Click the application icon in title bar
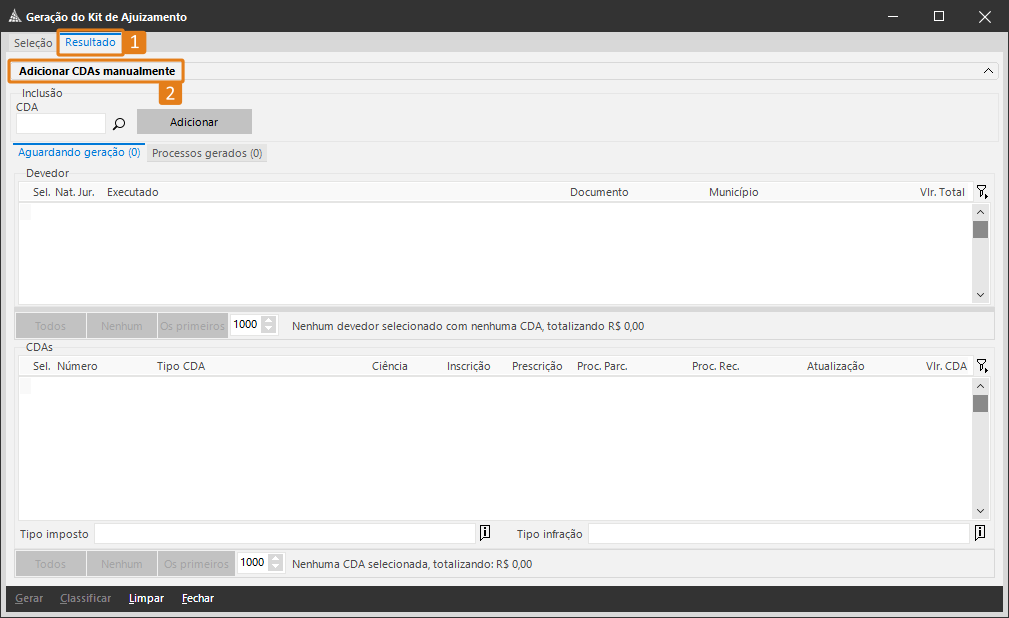Viewport: 1009px width, 618px height. click(13, 17)
